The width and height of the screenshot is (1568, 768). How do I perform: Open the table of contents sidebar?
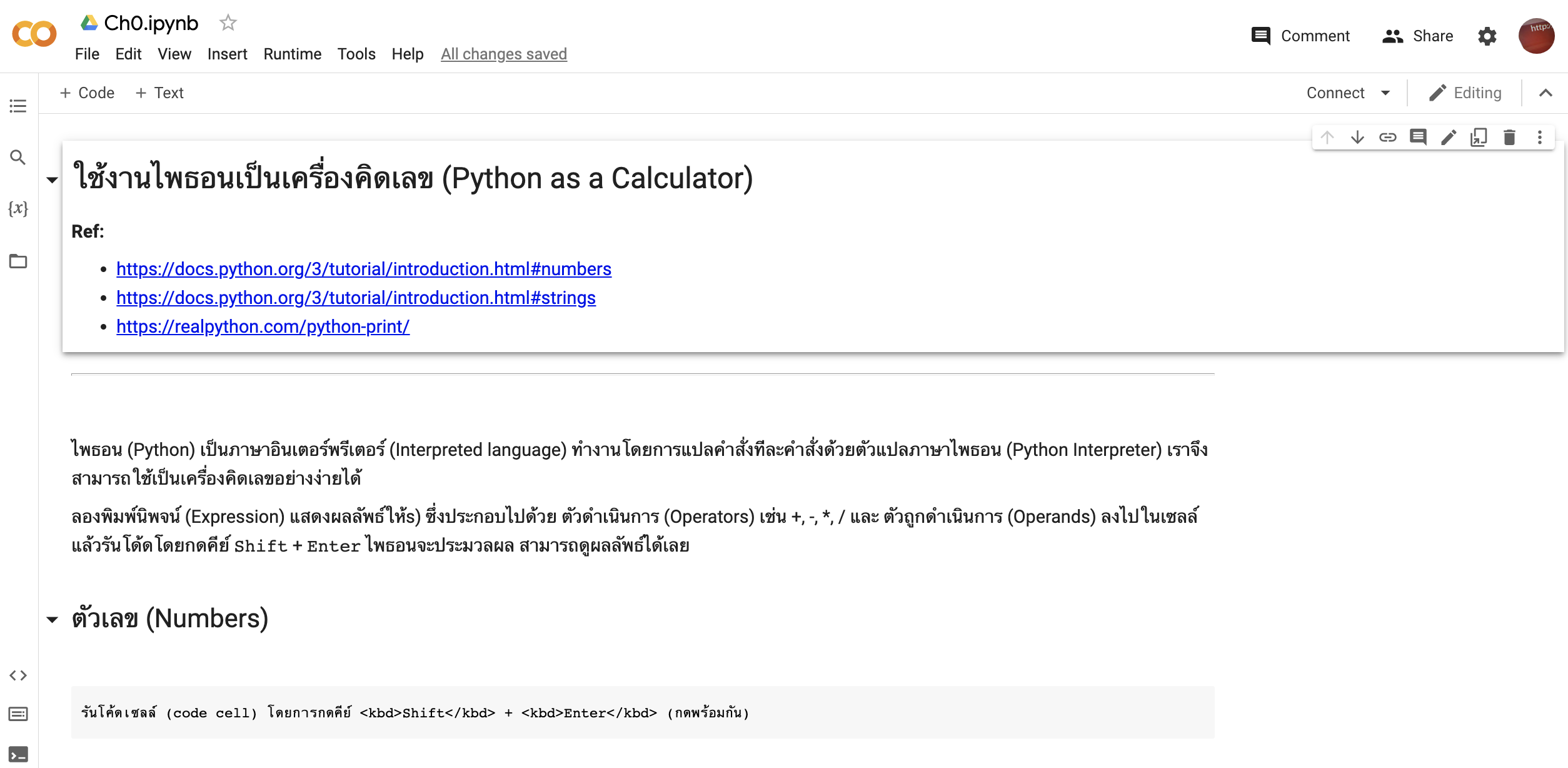[x=18, y=106]
